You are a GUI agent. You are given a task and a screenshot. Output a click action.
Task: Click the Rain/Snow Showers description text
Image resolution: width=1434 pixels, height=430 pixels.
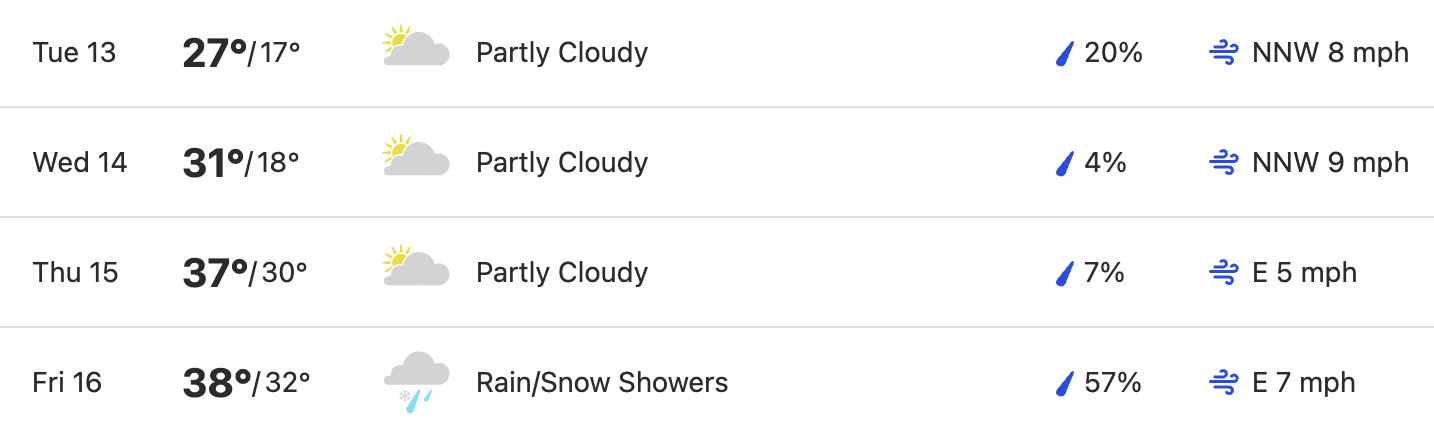click(x=602, y=383)
